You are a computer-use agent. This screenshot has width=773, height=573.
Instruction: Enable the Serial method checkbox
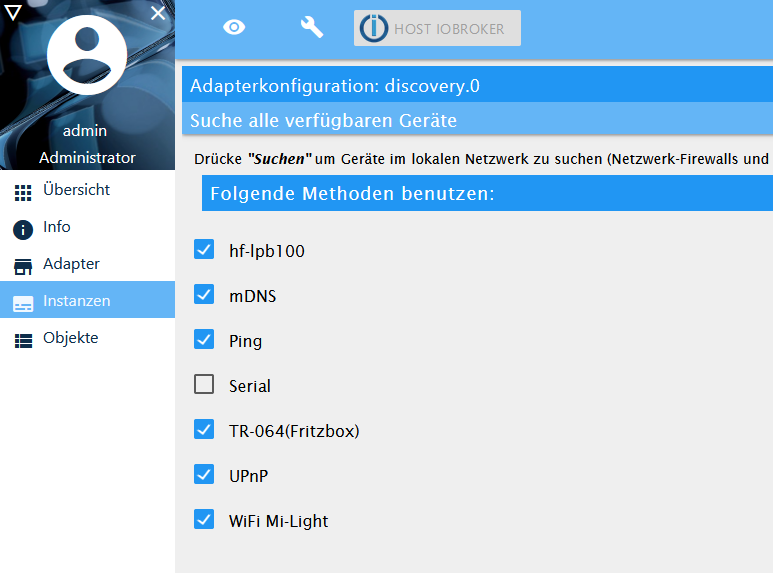tap(204, 385)
